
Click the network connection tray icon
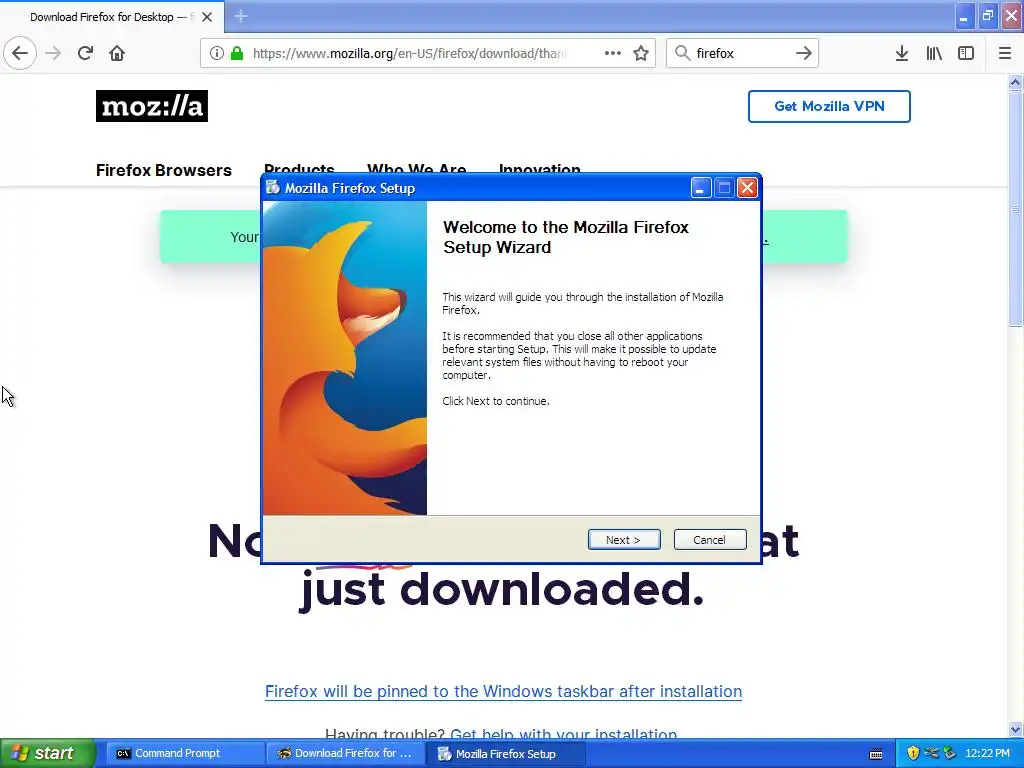[x=931, y=753]
